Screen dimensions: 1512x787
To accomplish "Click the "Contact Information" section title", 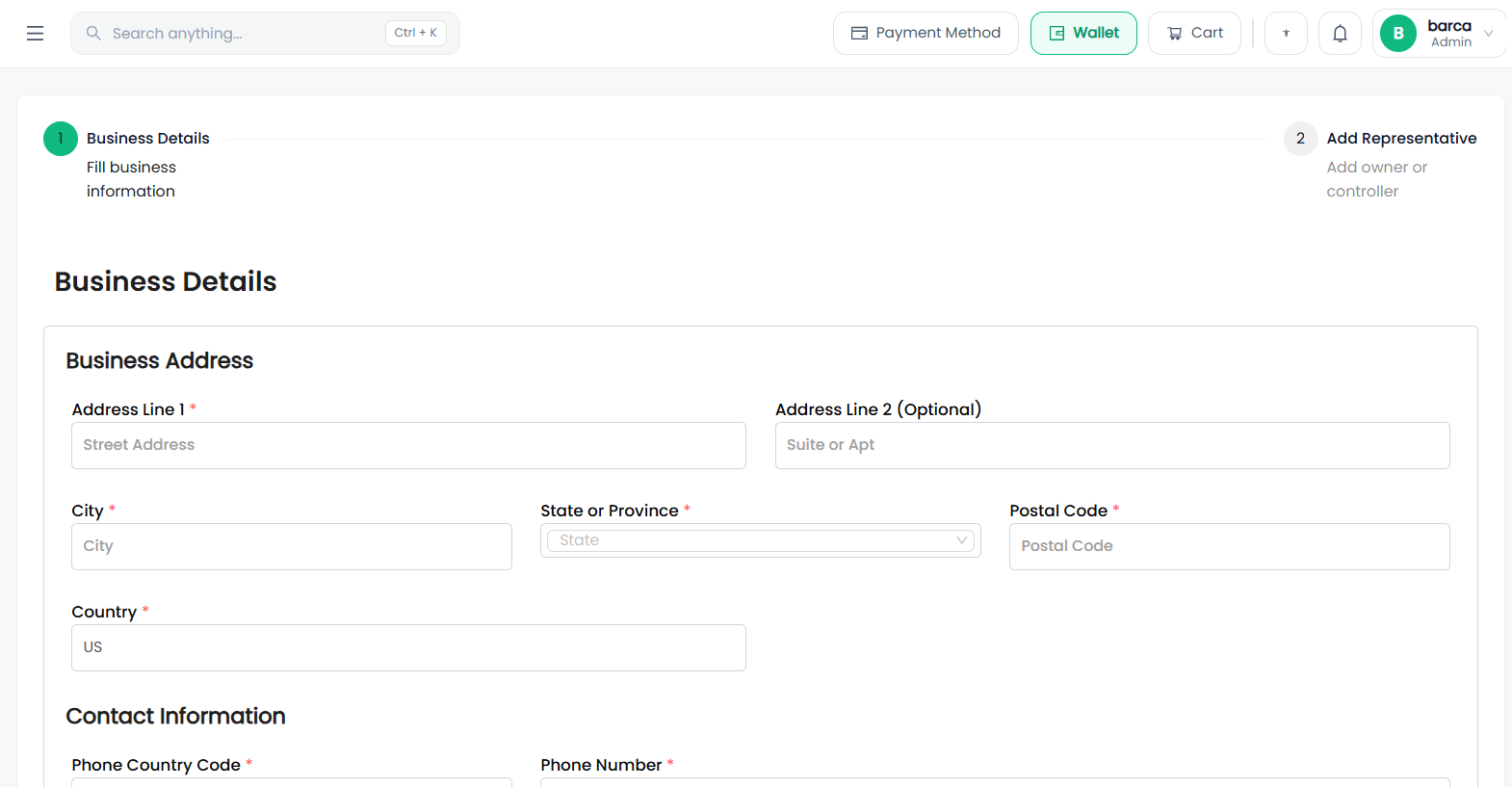I will point(176,716).
